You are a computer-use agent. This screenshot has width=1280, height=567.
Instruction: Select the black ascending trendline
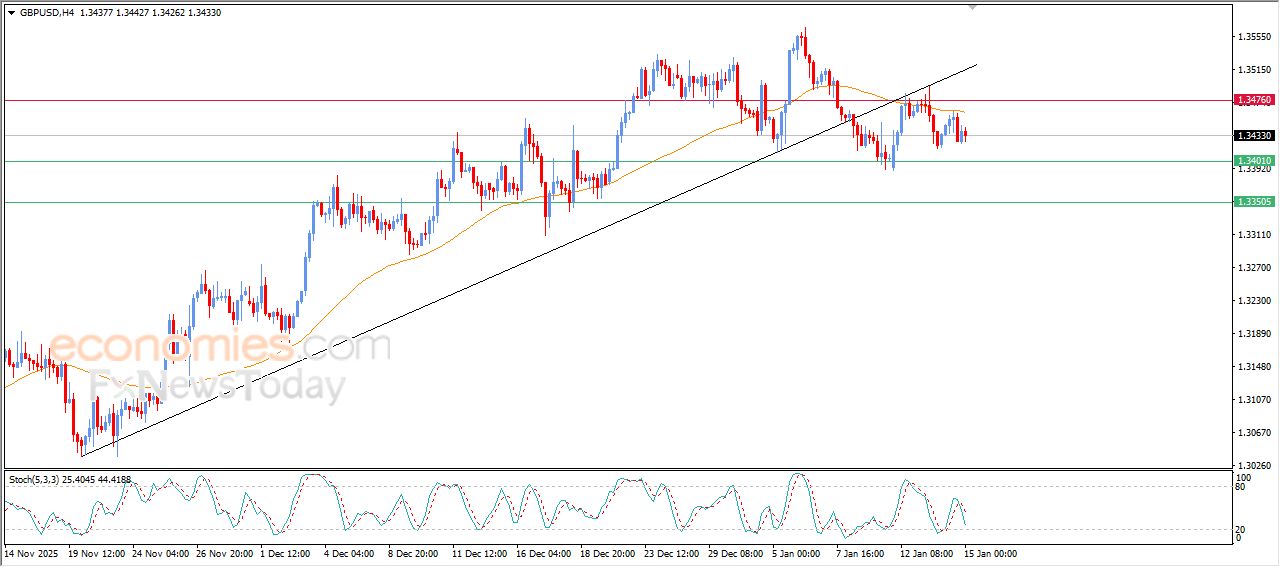point(500,270)
